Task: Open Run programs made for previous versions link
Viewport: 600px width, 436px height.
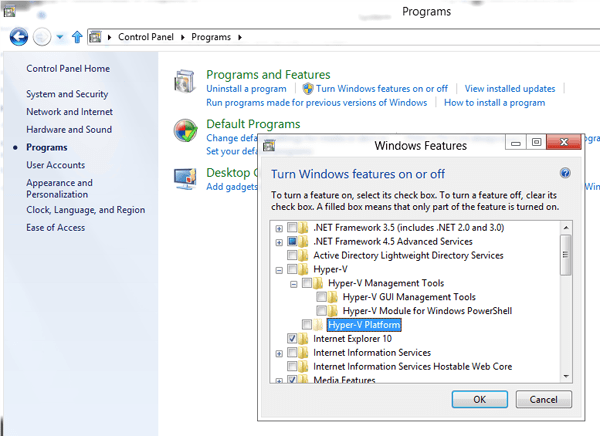Action: 316,103
